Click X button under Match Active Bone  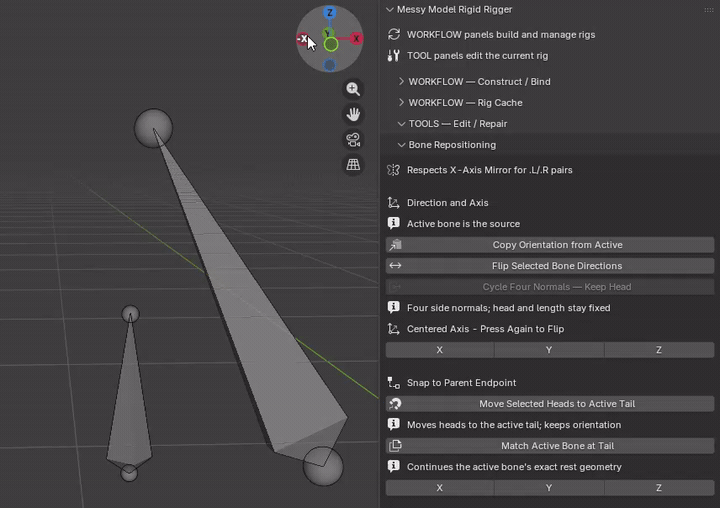(x=440, y=488)
